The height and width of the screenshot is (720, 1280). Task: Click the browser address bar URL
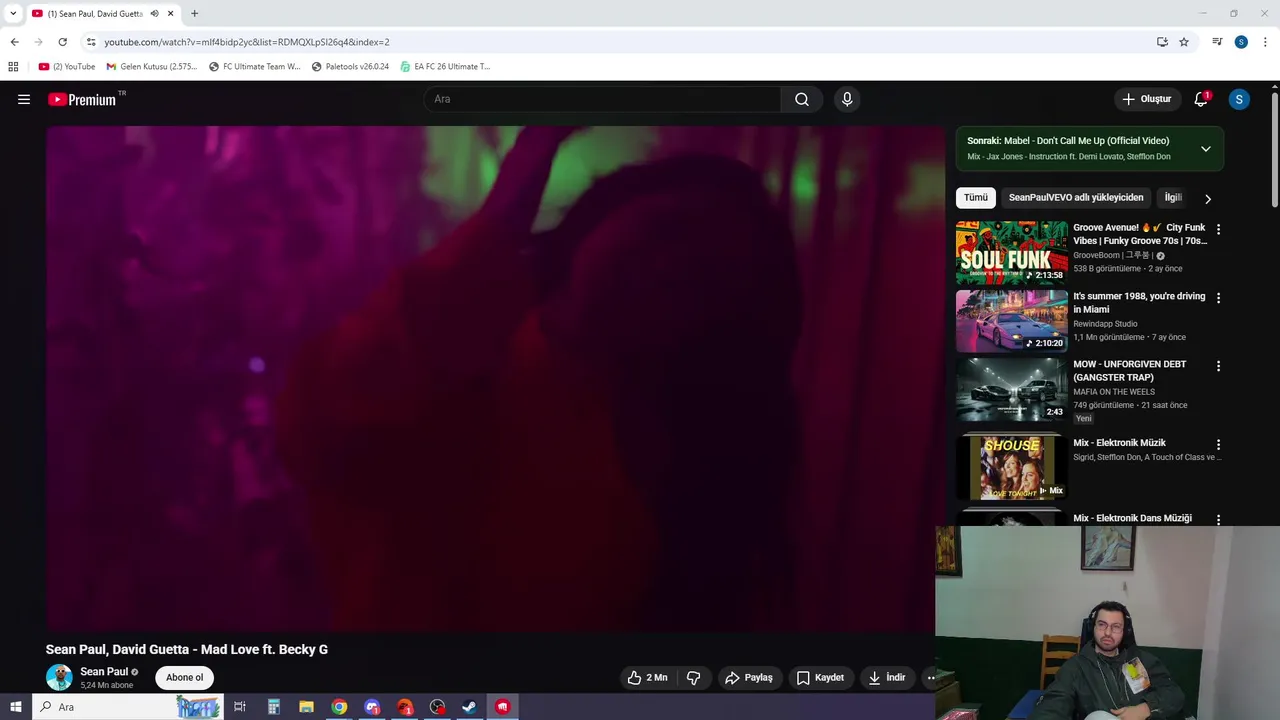pyautogui.click(x=247, y=42)
